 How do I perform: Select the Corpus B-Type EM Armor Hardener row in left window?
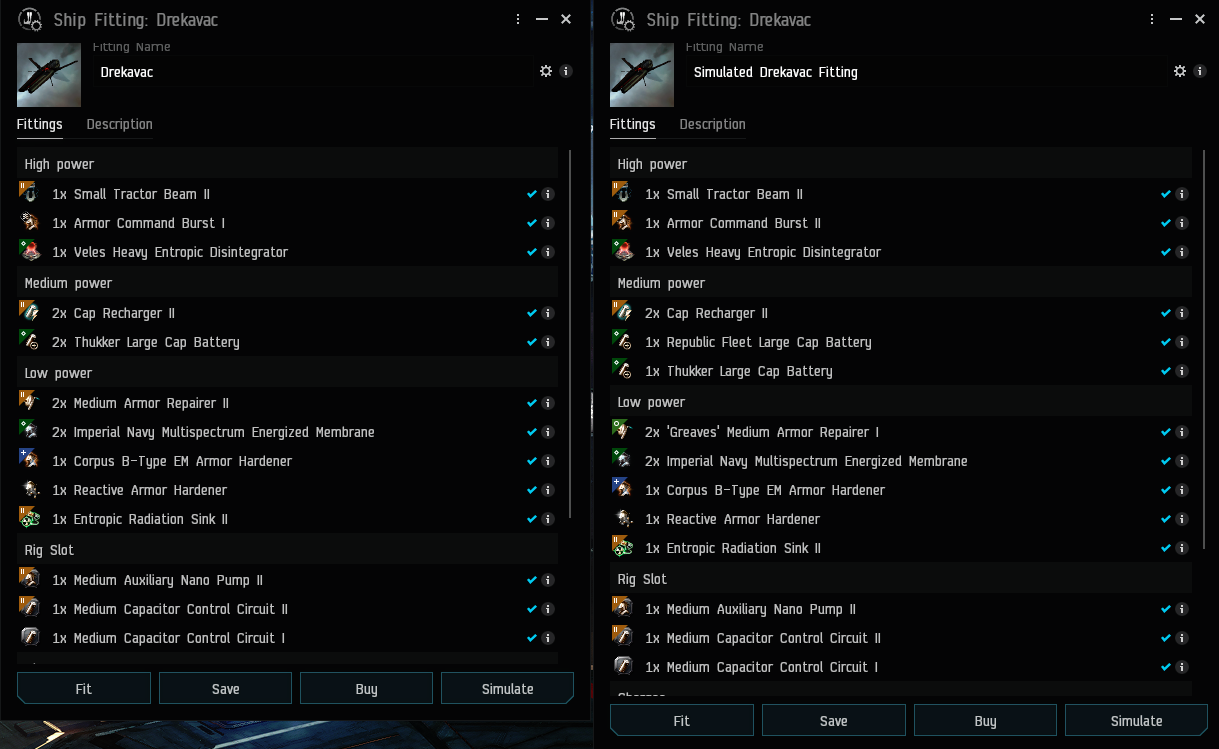pos(288,461)
